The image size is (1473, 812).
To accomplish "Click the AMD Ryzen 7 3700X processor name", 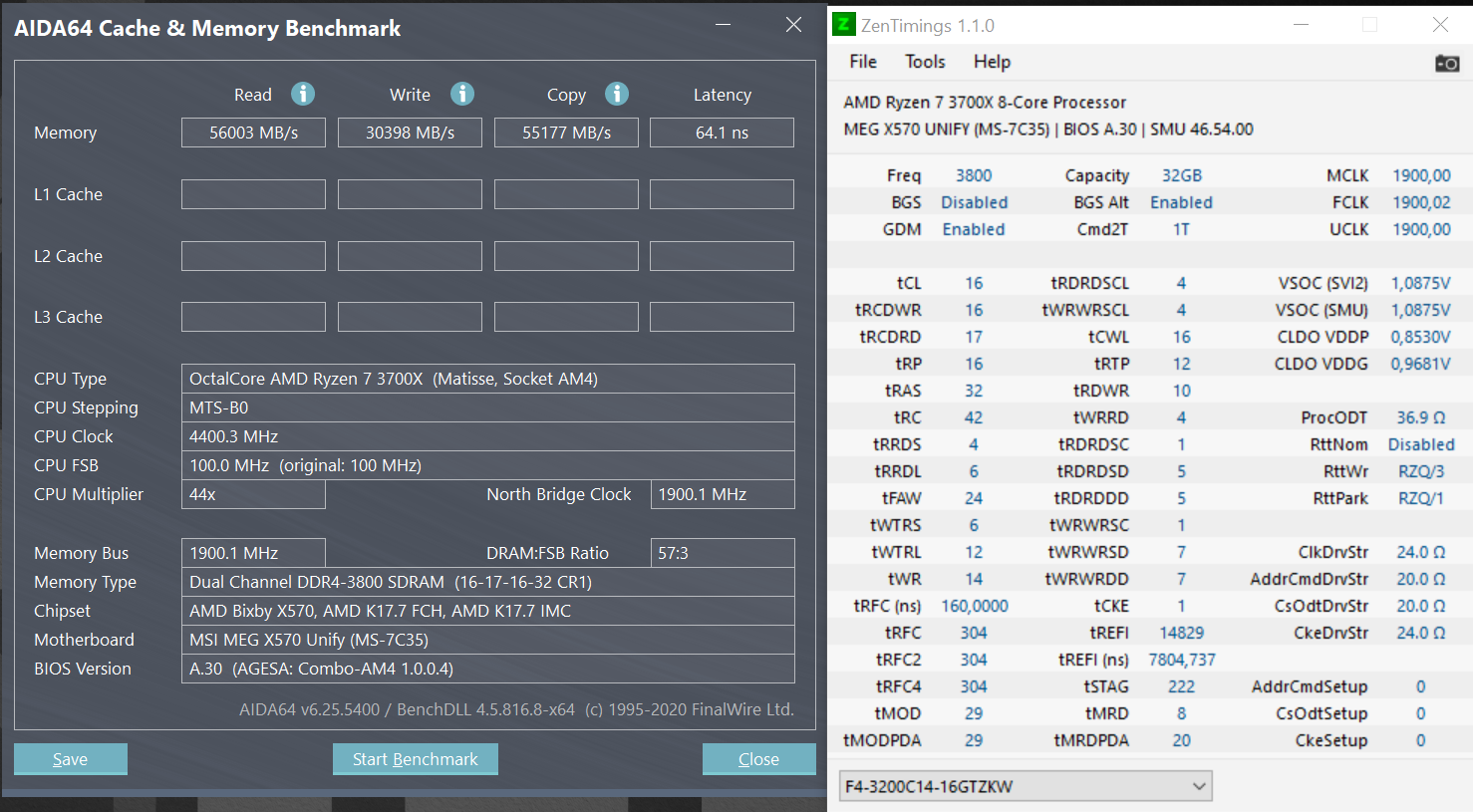I will [x=985, y=102].
